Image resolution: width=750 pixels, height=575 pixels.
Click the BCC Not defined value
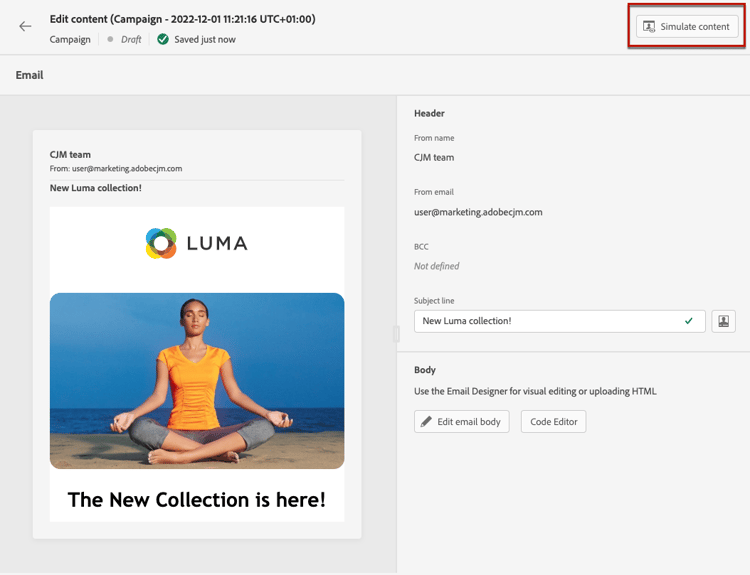436,266
